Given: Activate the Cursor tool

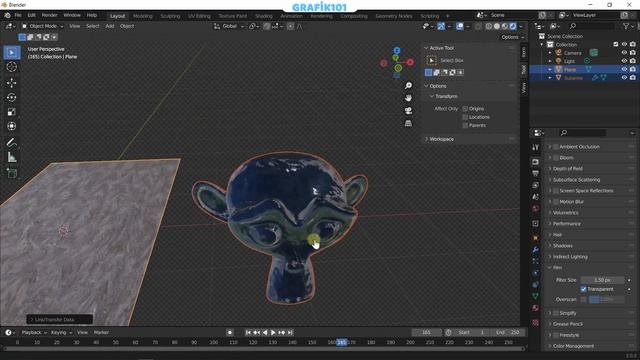Looking at the screenshot, I should pyautogui.click(x=11, y=67).
